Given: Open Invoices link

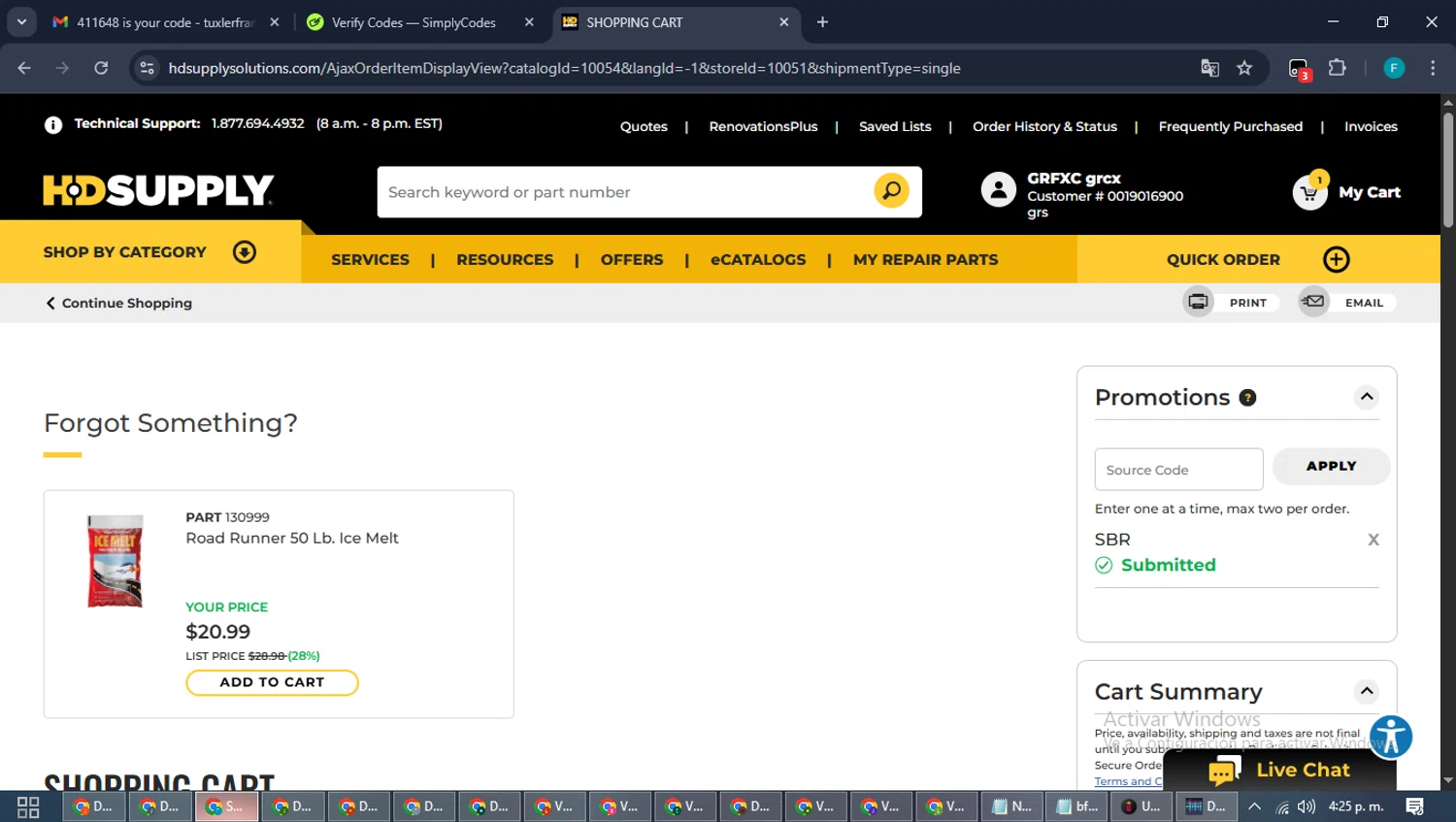Looking at the screenshot, I should pos(1371,127).
